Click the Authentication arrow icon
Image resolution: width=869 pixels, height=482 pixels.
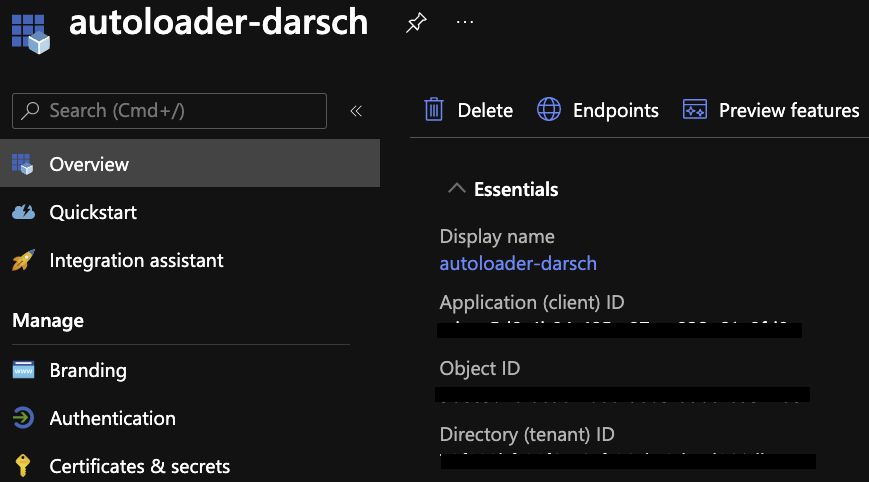click(x=23, y=418)
